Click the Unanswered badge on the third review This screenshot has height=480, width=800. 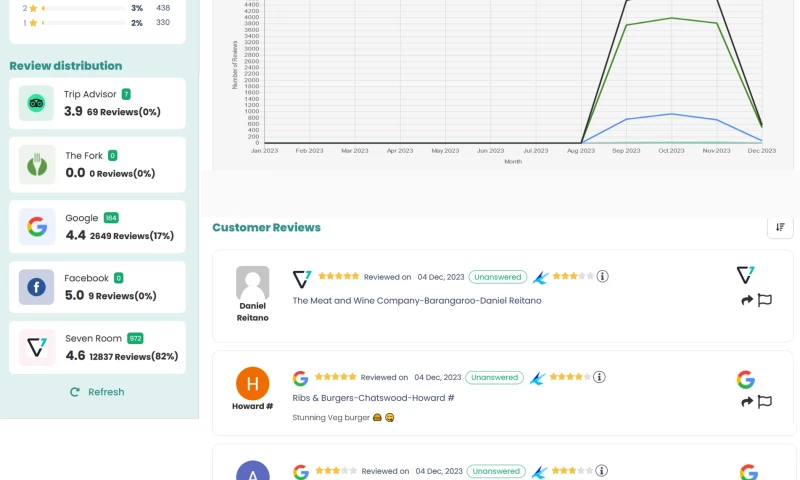(x=496, y=471)
